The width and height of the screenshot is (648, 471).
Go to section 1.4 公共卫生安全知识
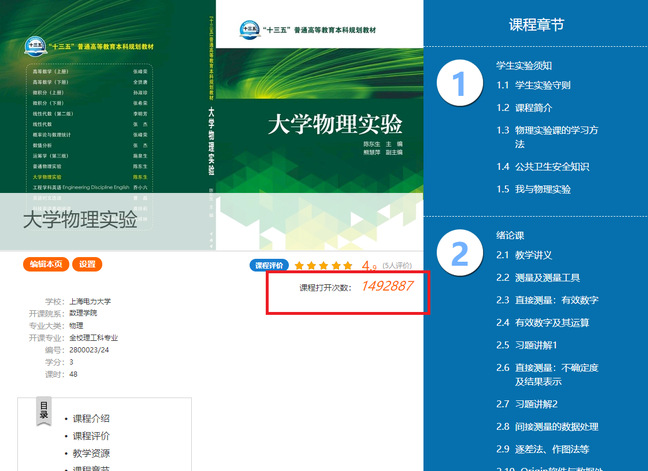click(x=552, y=167)
